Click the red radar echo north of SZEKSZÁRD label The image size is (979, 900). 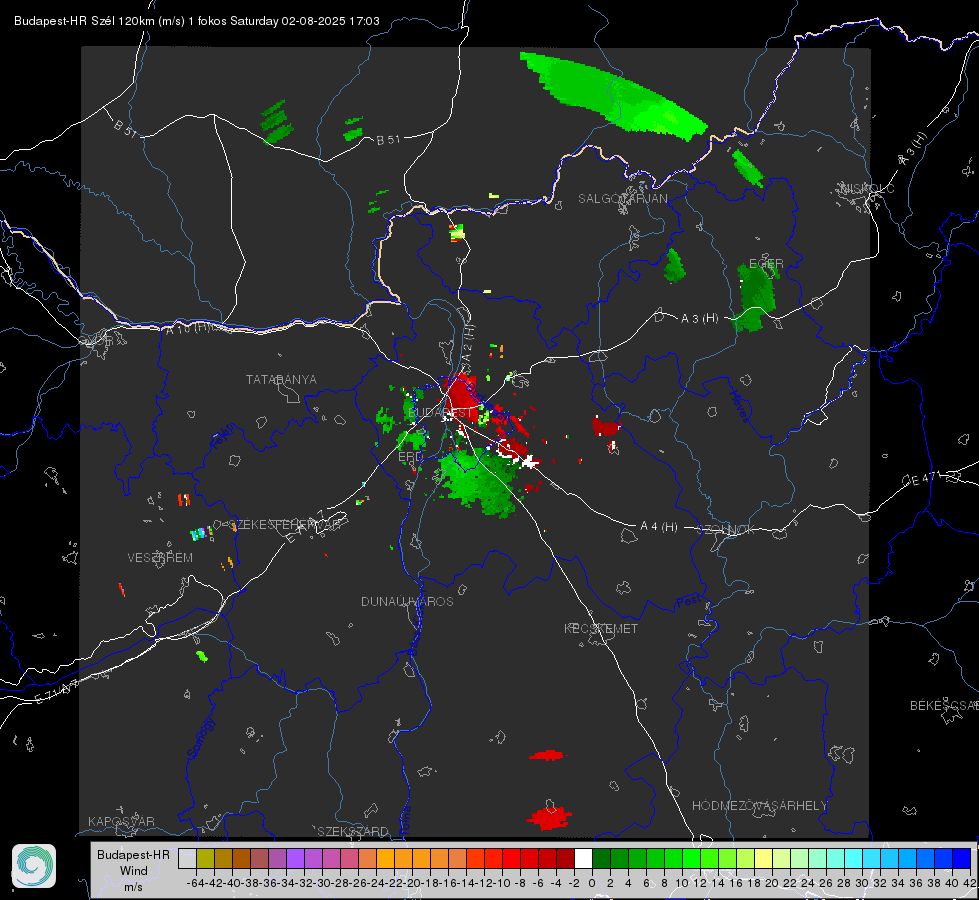546,755
